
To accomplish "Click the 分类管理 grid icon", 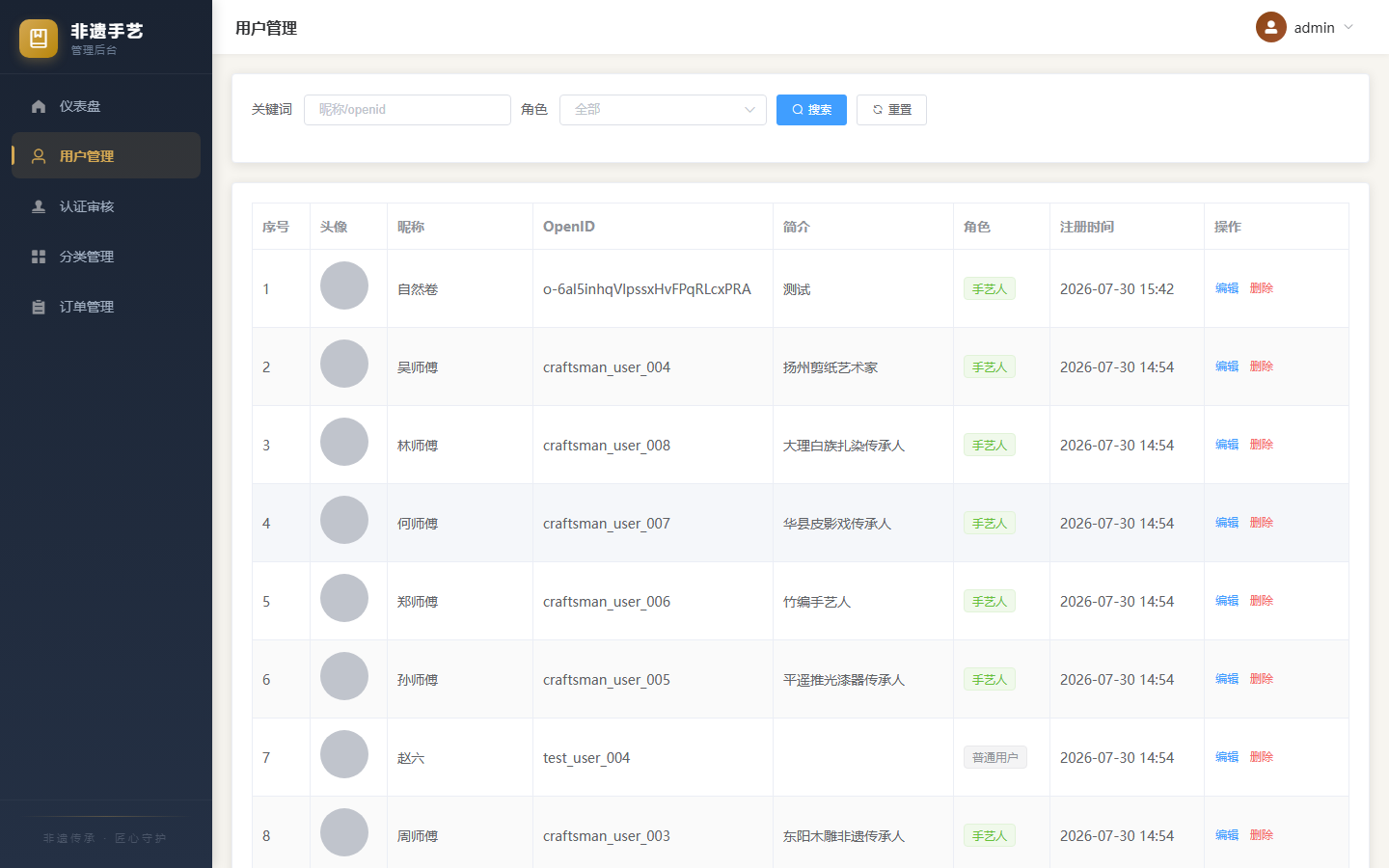I will tap(39, 257).
